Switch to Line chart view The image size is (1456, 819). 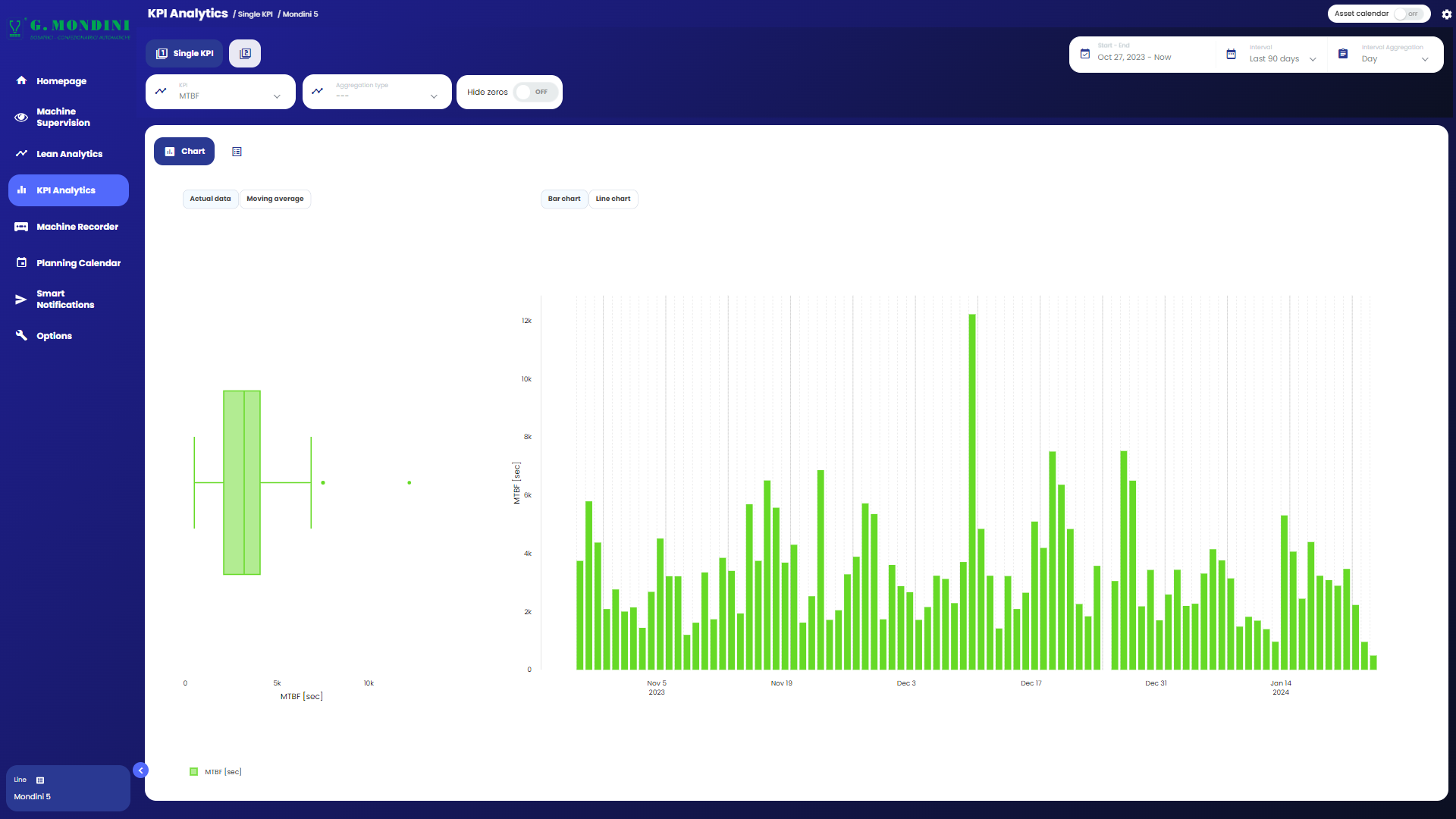(613, 199)
